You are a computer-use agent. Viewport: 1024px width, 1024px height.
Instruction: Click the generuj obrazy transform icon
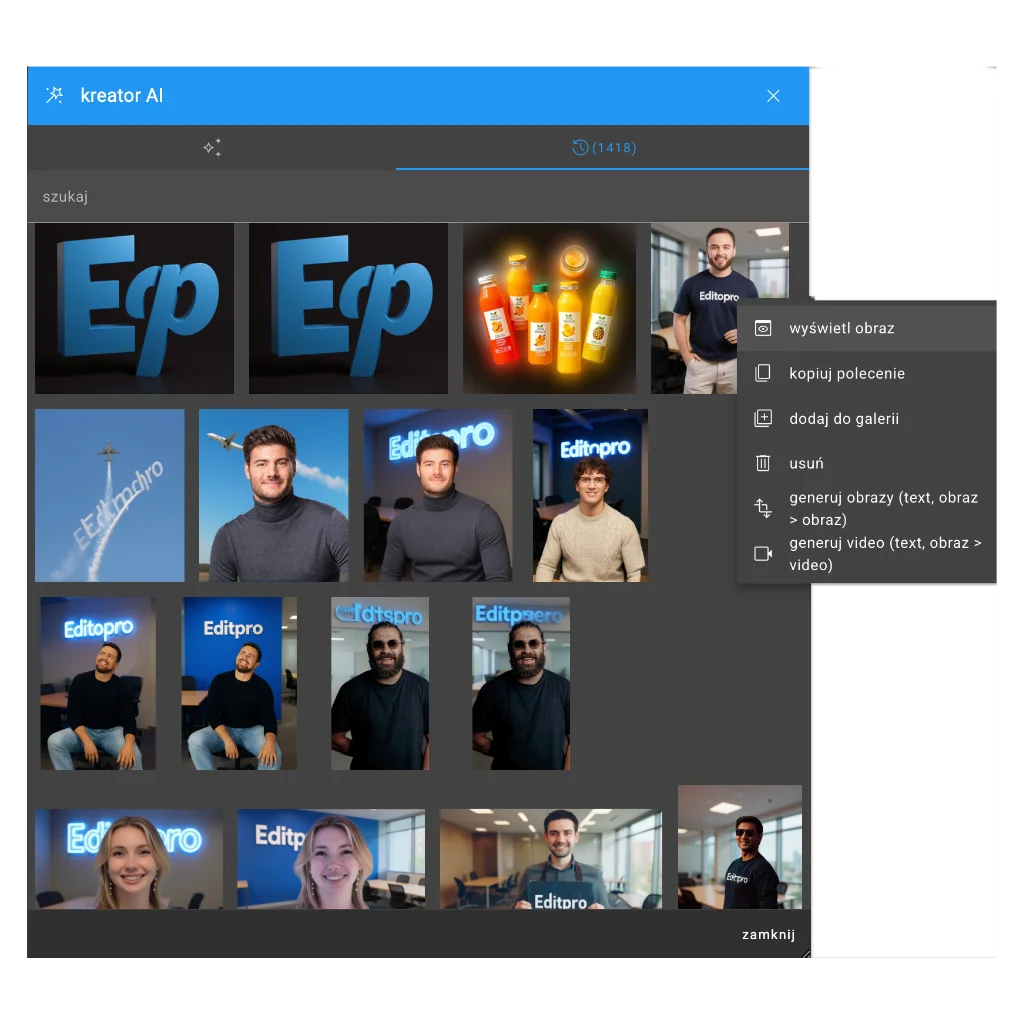click(x=763, y=508)
